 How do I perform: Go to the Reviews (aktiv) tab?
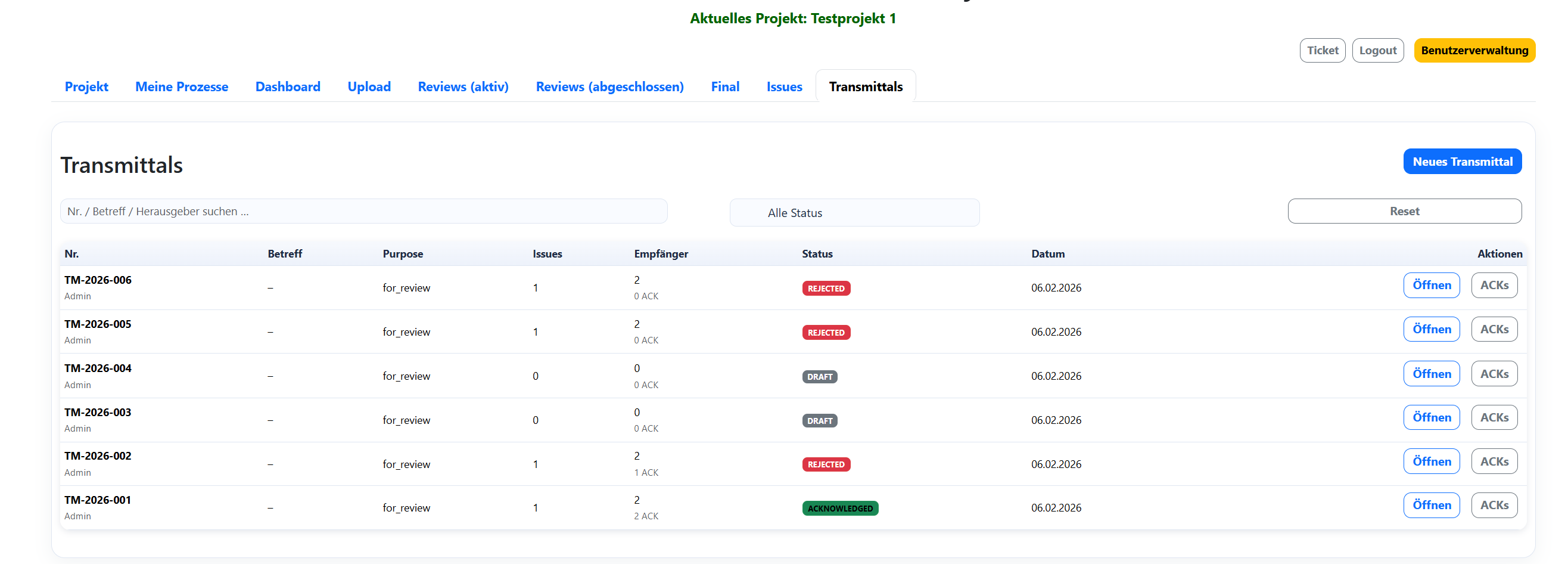coord(463,86)
